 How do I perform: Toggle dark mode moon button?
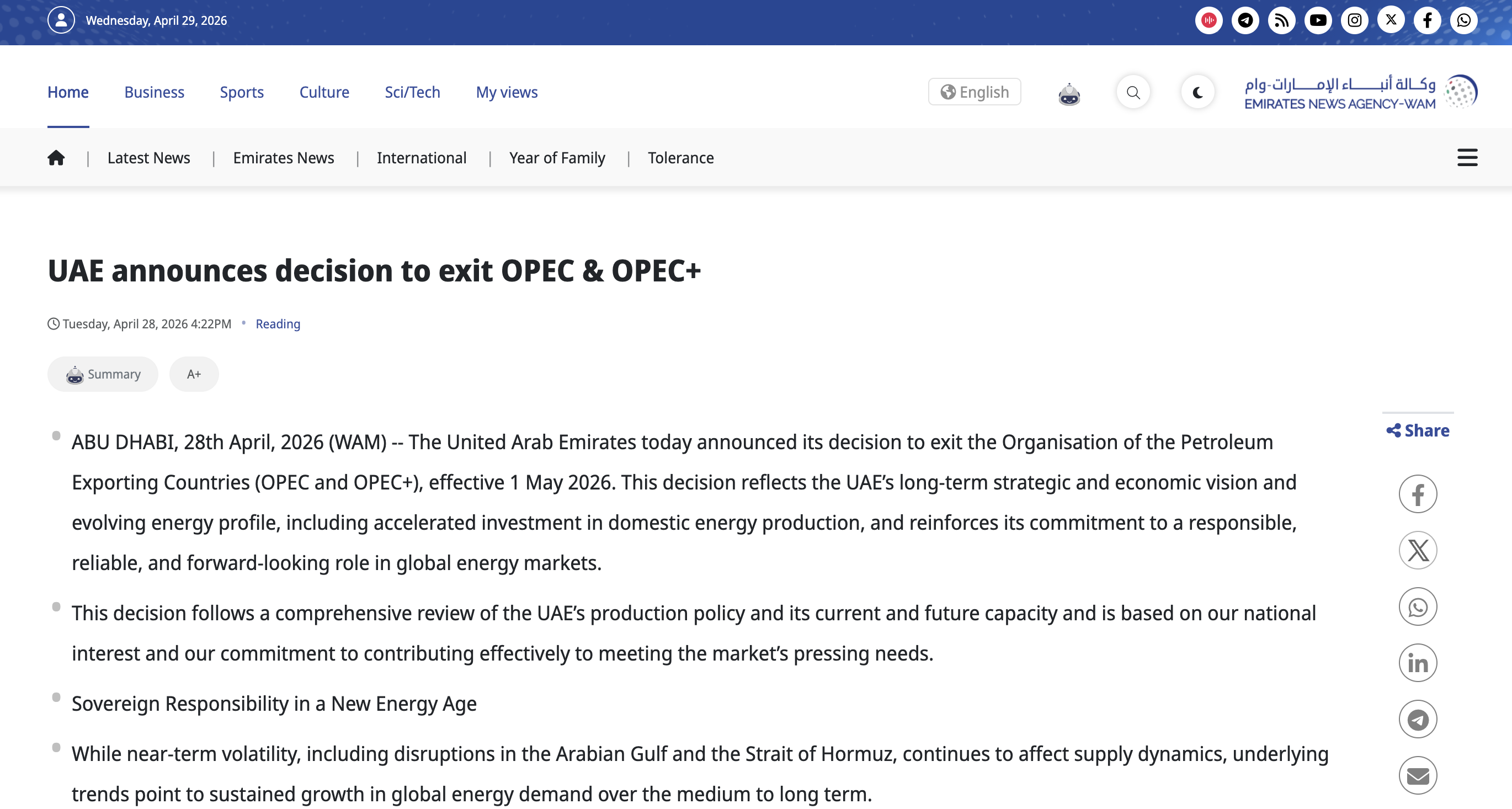1197,92
